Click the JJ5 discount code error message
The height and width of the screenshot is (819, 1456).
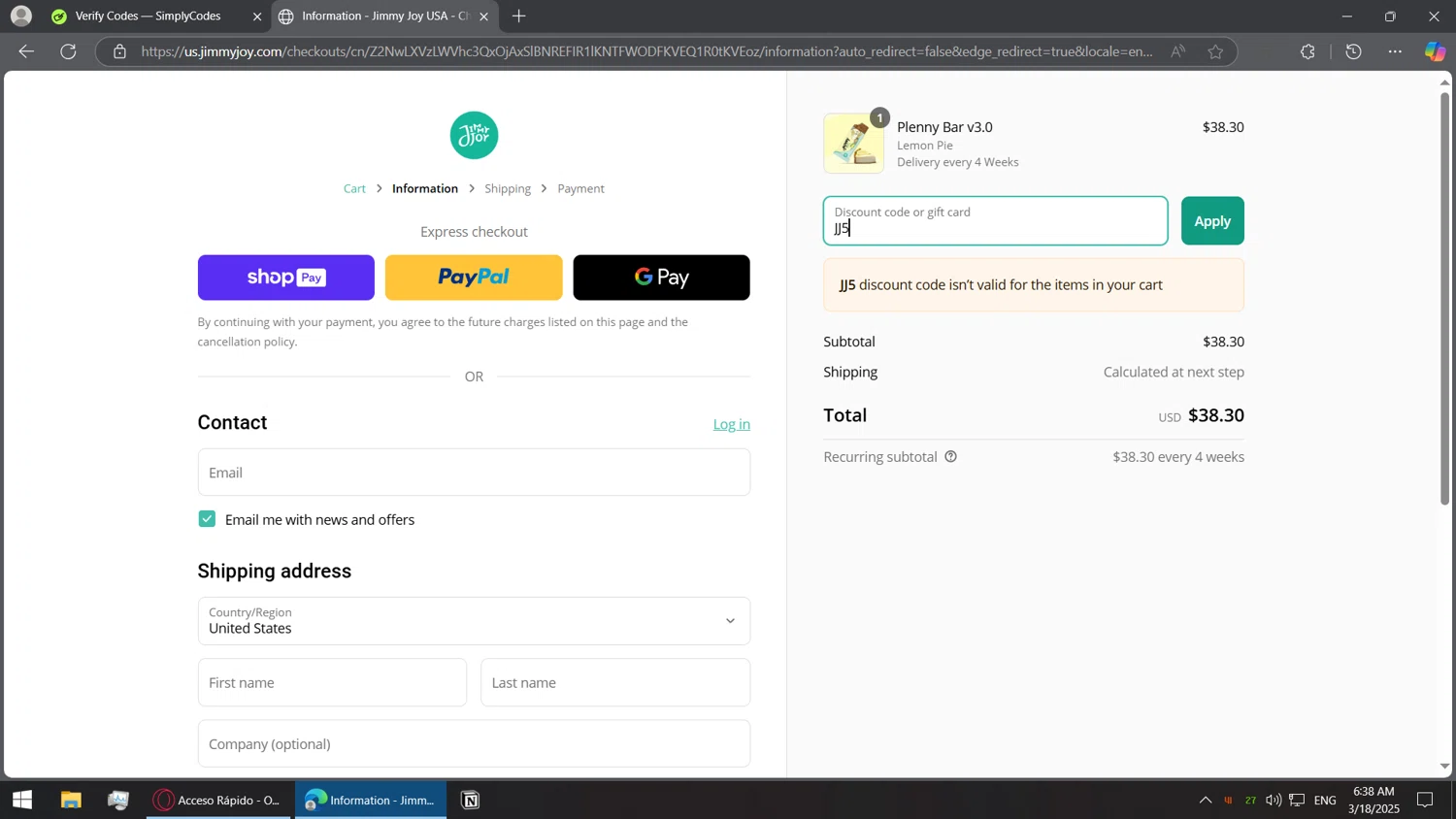point(1034,285)
